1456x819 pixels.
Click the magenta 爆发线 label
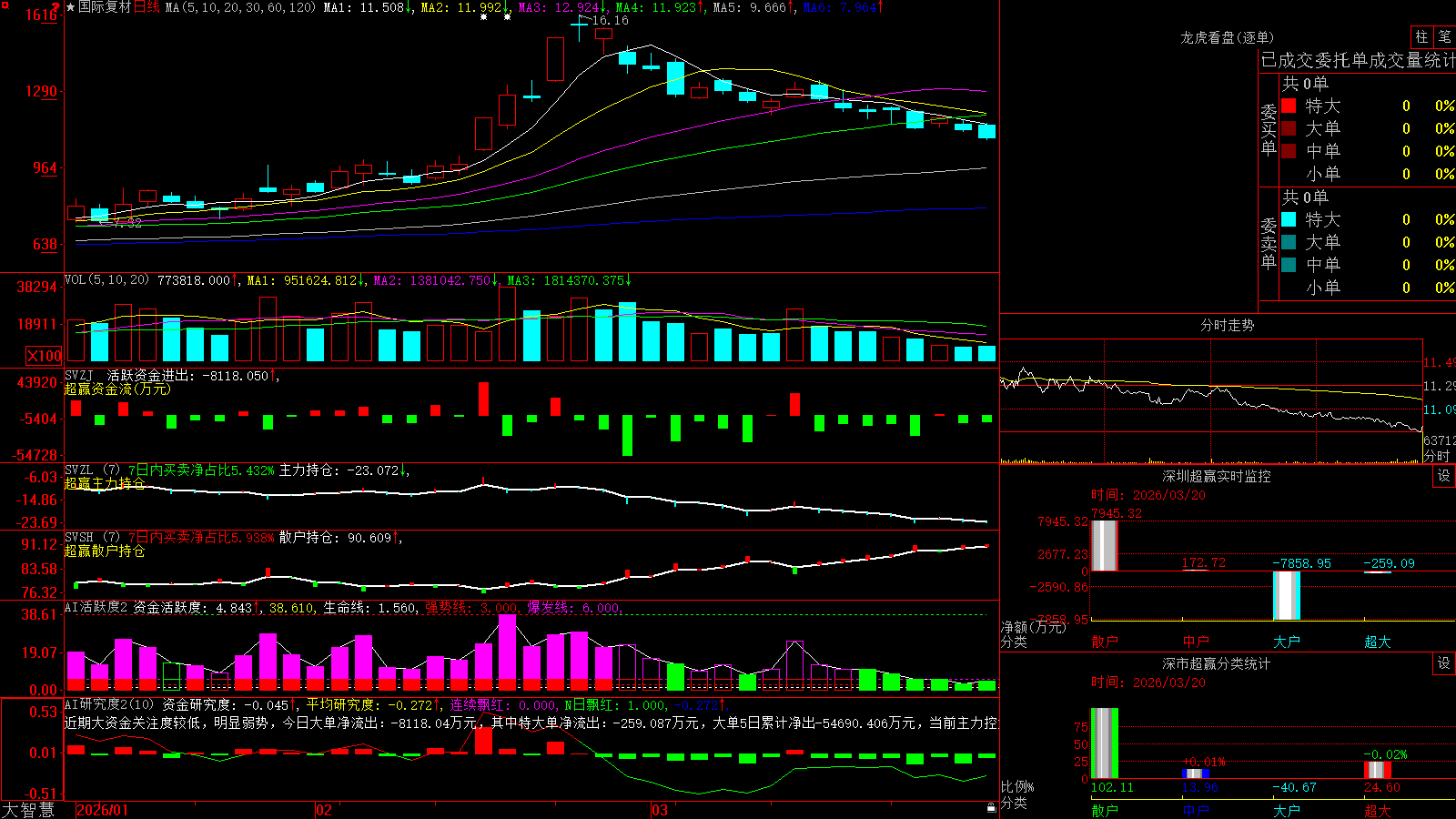(551, 608)
